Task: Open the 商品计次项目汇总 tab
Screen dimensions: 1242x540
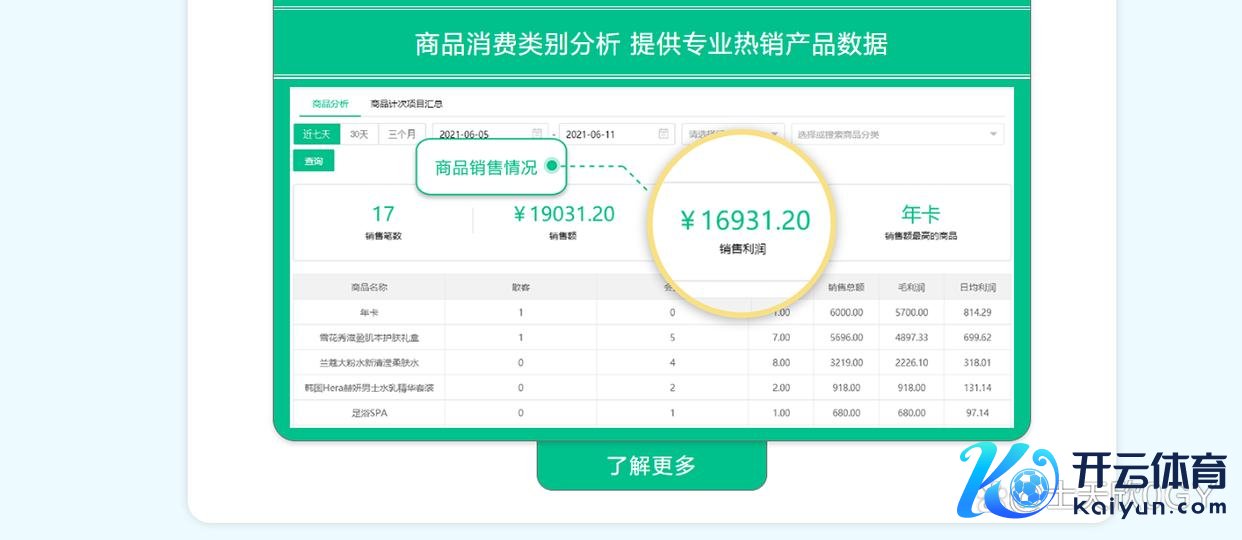Action: (x=406, y=103)
